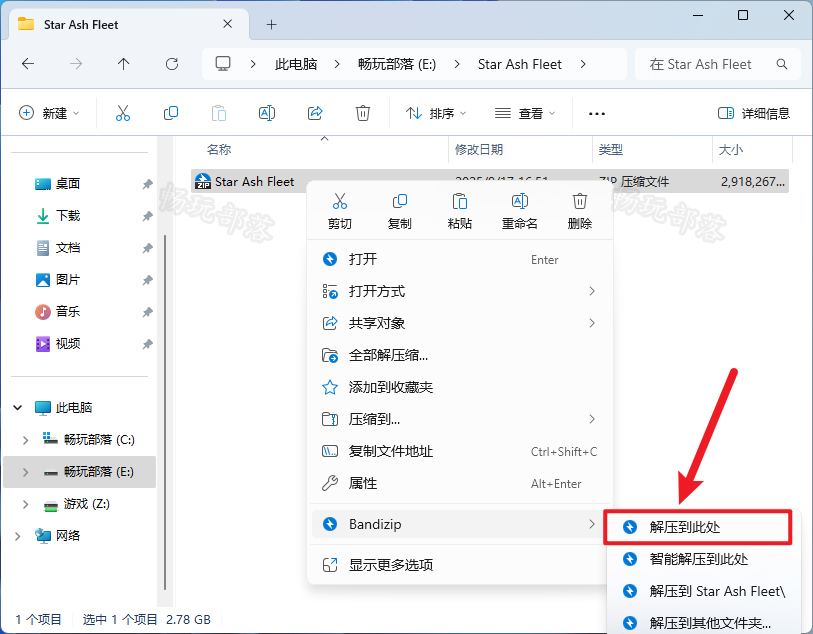Open the Bandizip submenu entry
This screenshot has width=813, height=634.
(458, 524)
